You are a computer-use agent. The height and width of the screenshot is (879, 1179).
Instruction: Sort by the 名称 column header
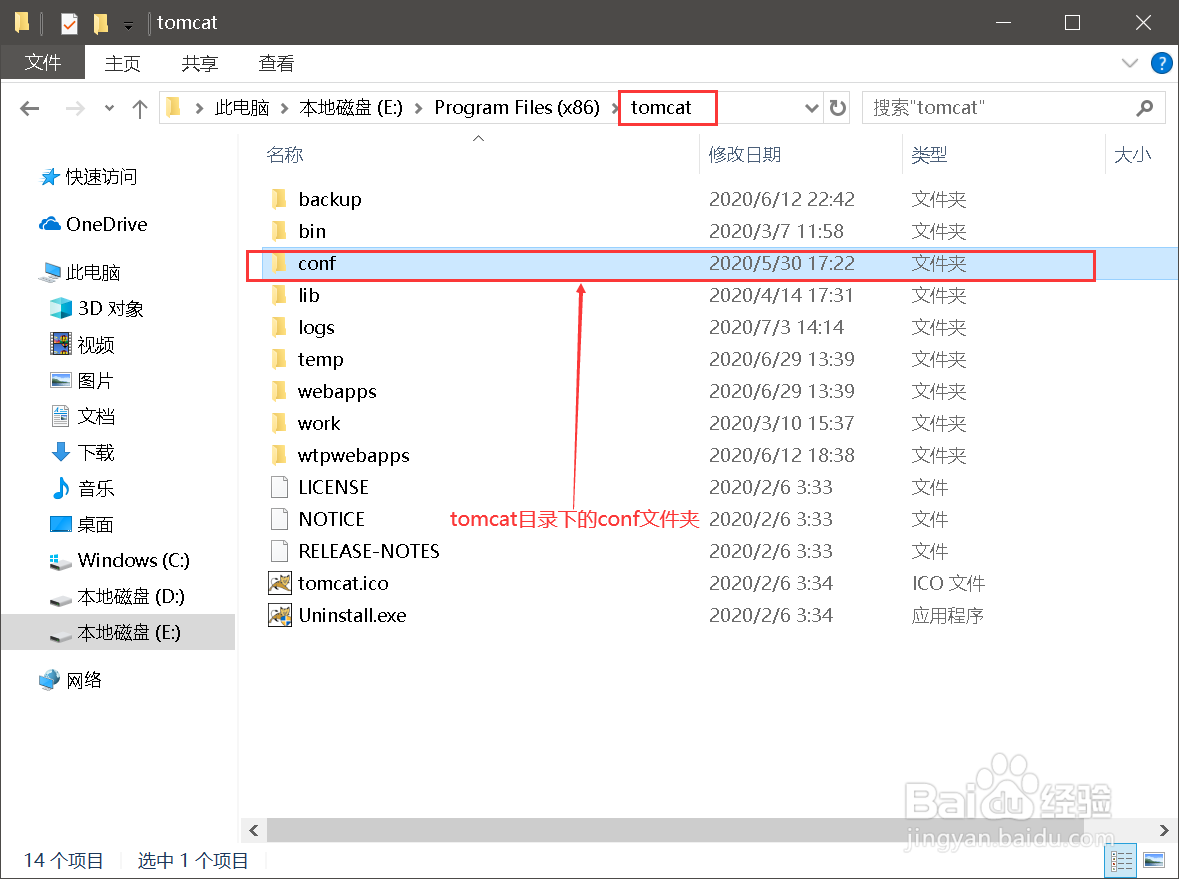[x=285, y=155]
